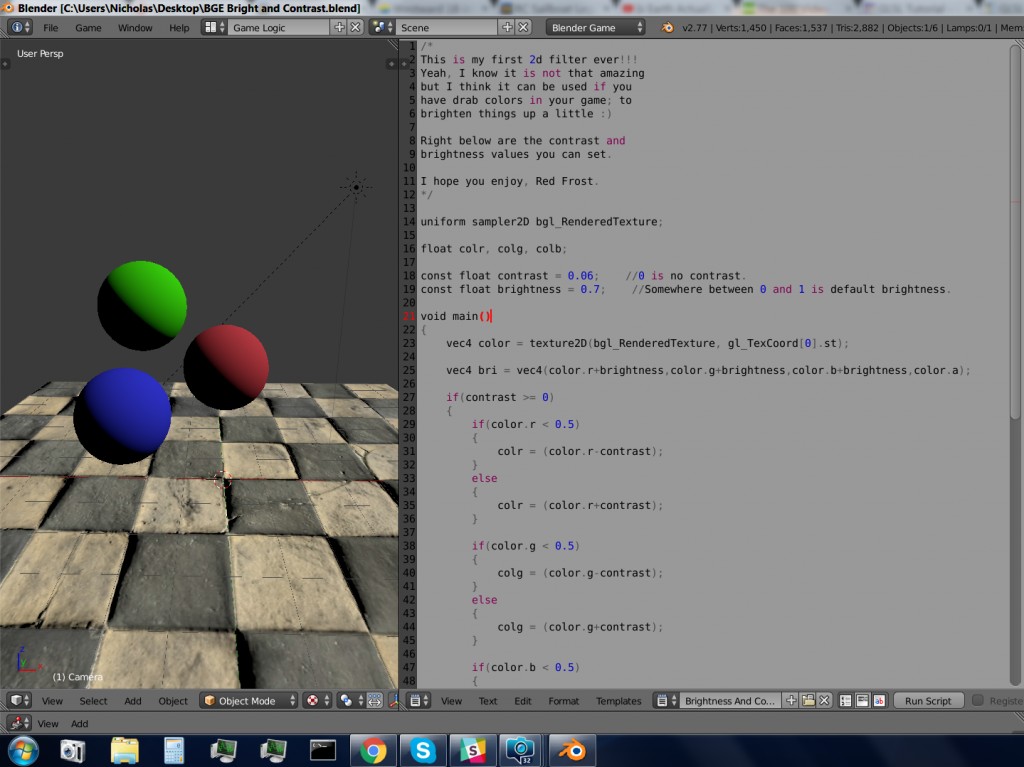This screenshot has width=1024, height=767.
Task: Unlink the current script with the X icon
Action: click(x=824, y=701)
